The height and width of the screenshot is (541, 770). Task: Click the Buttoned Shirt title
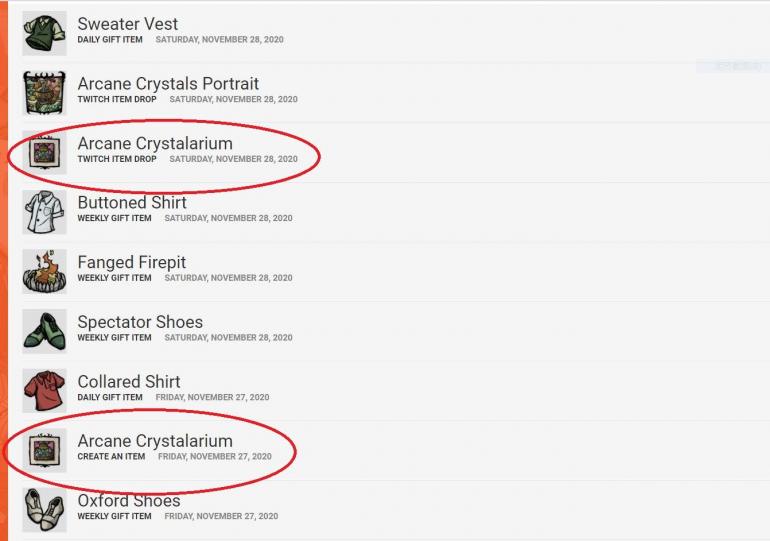click(x=132, y=203)
